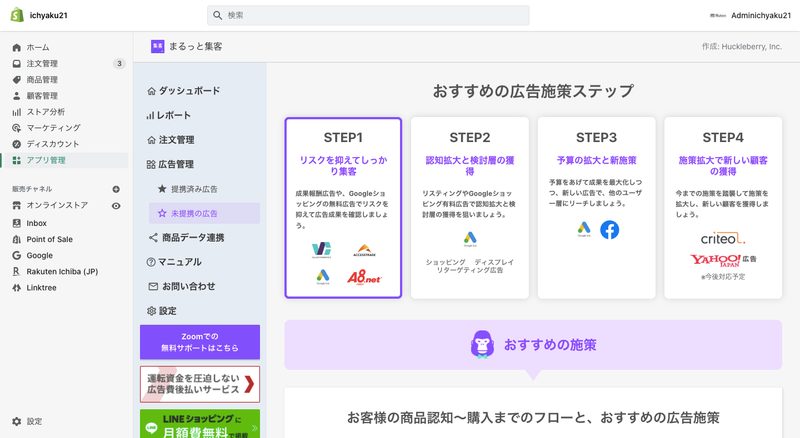
Task: Click the アプリ管理 grid icon
Action: pos(17,160)
